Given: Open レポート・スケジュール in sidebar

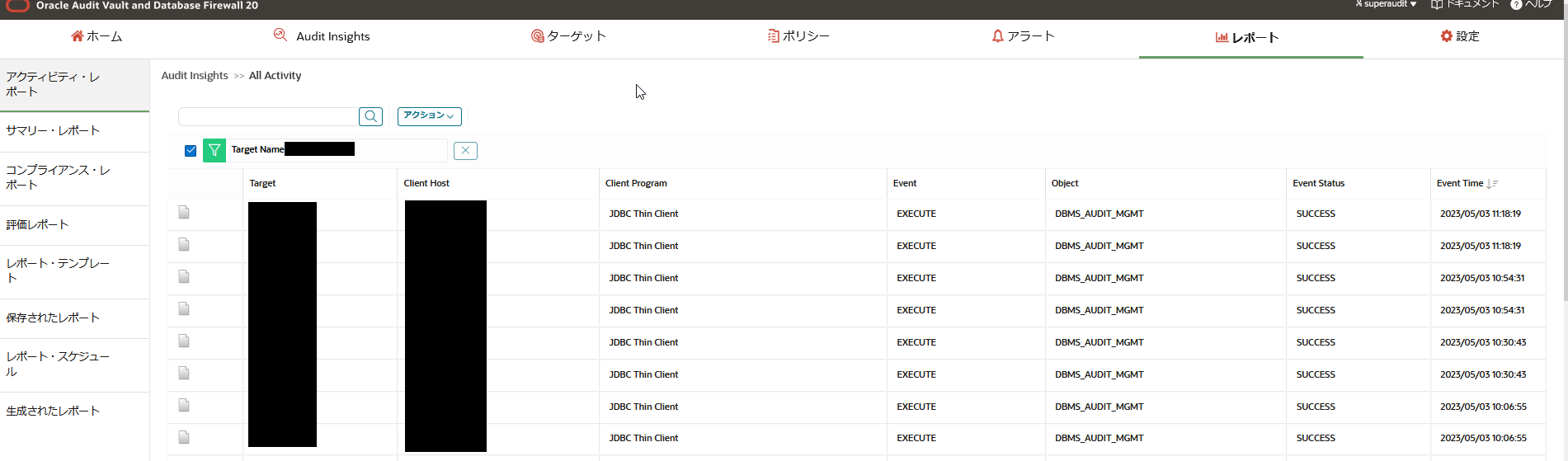Looking at the screenshot, I should click(x=74, y=365).
